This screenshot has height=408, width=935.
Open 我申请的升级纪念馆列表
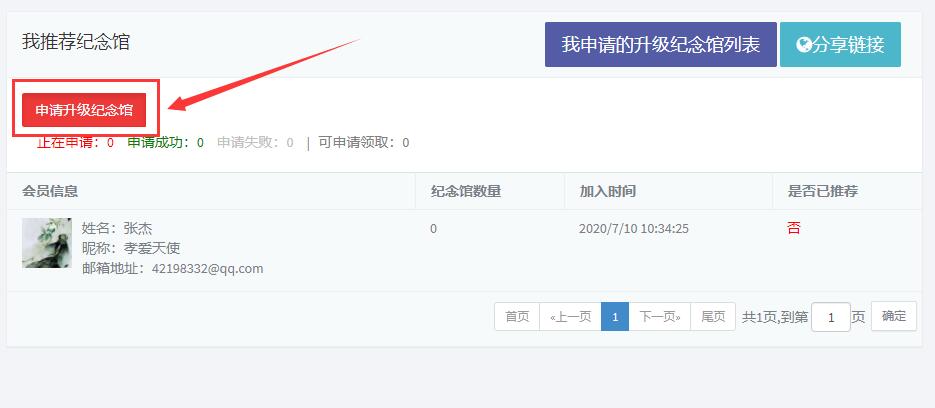661,45
